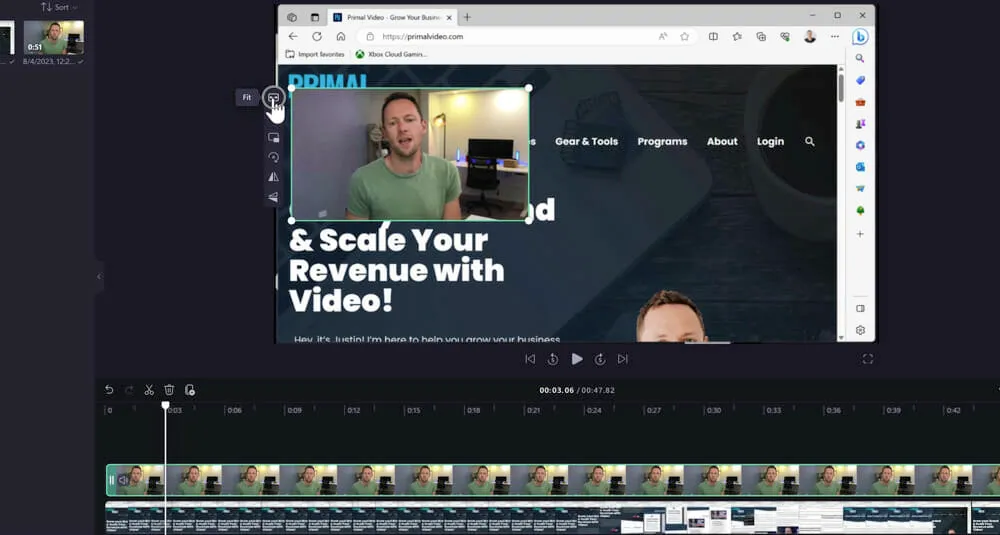Mute the webcam clip audio on timeline
This screenshot has height=535, width=1000.
pos(123,480)
